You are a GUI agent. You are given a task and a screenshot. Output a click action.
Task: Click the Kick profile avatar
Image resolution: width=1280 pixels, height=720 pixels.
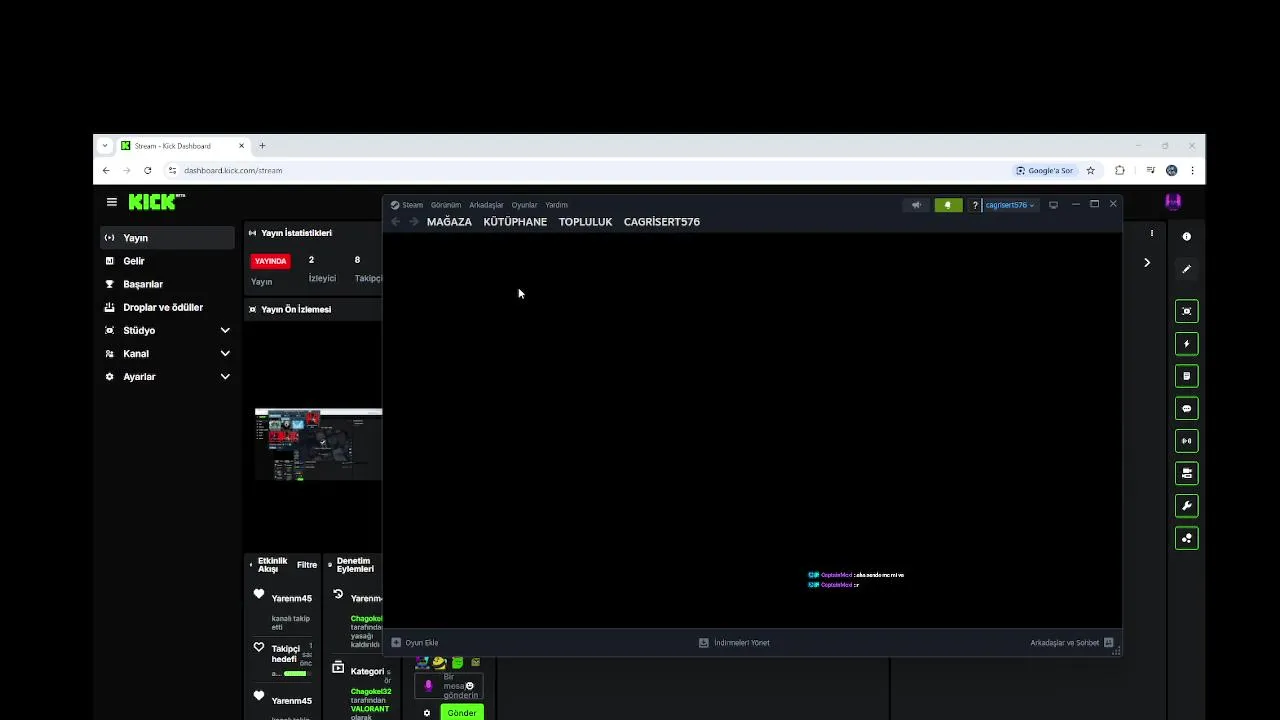click(1173, 202)
